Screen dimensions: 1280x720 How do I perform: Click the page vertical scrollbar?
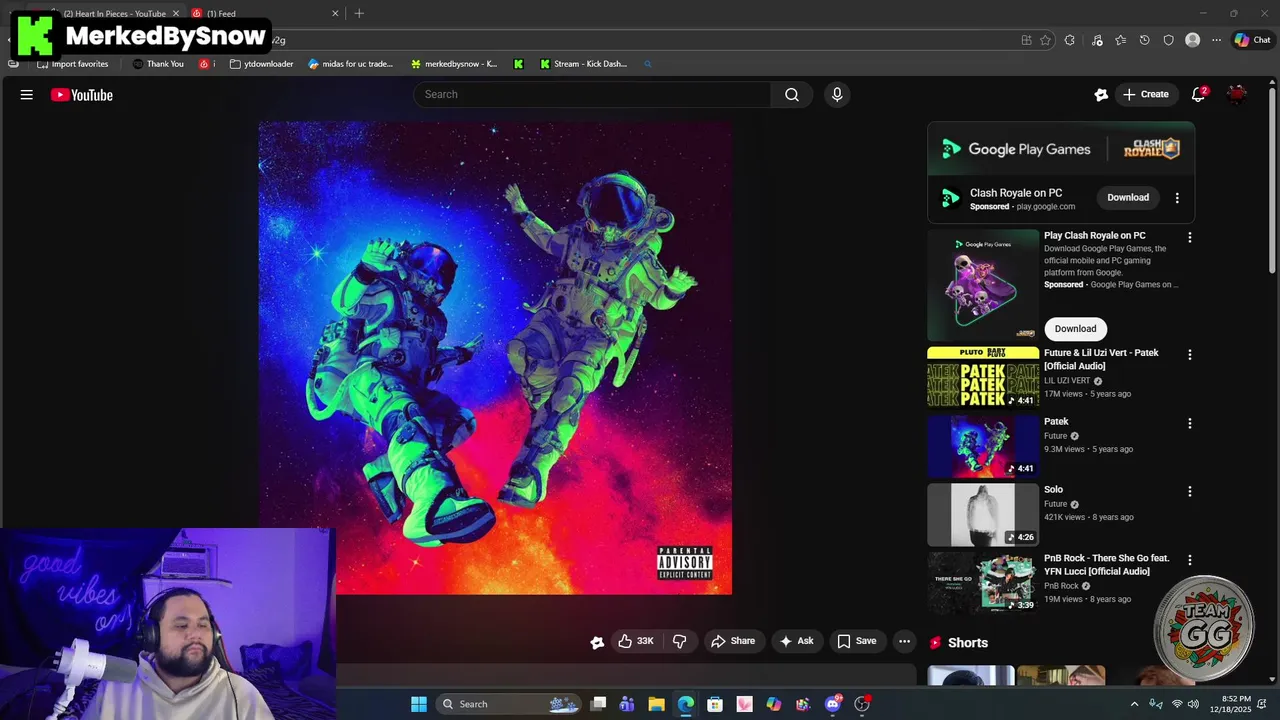(1272, 180)
